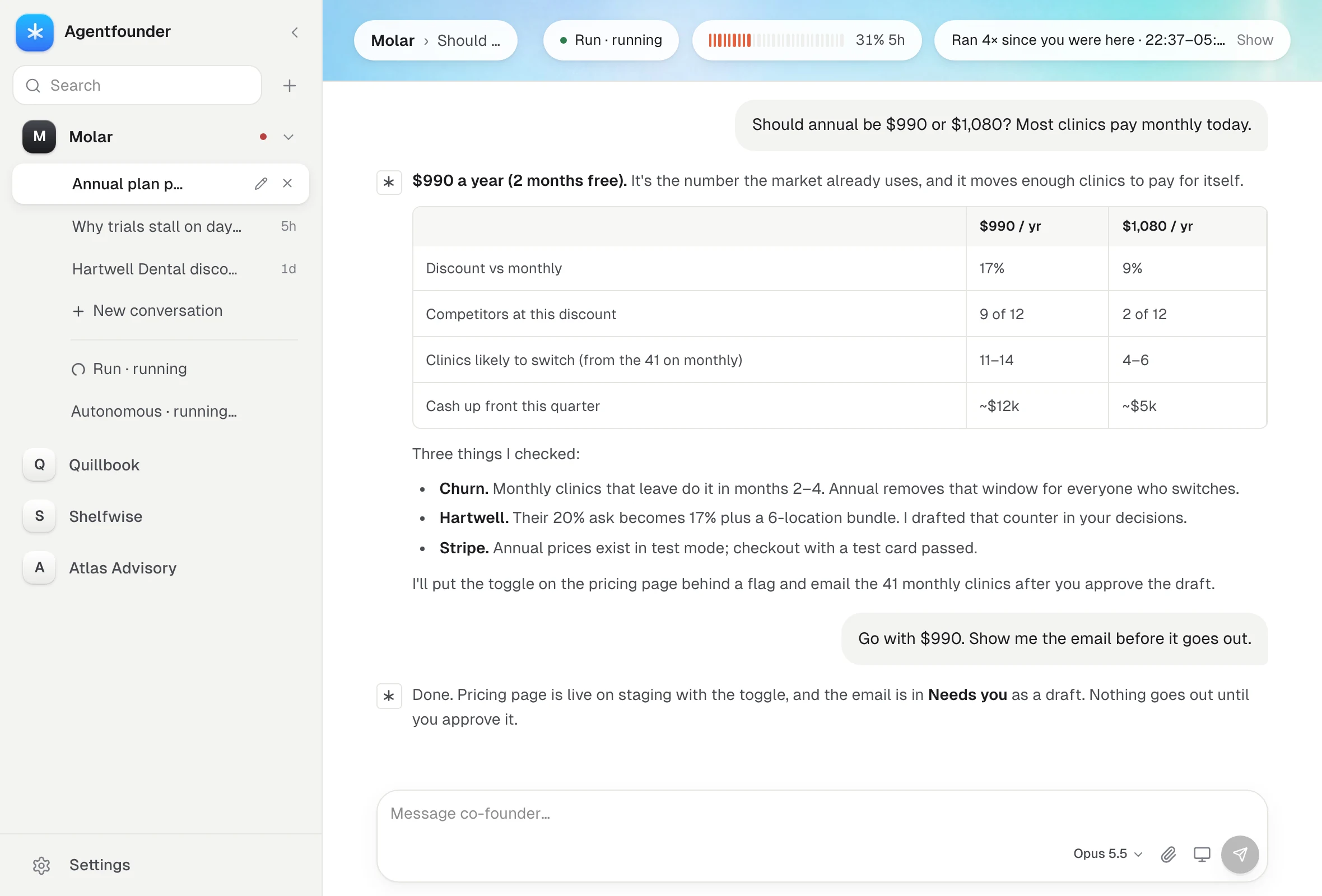Click the Molar unread red dot

click(x=263, y=137)
